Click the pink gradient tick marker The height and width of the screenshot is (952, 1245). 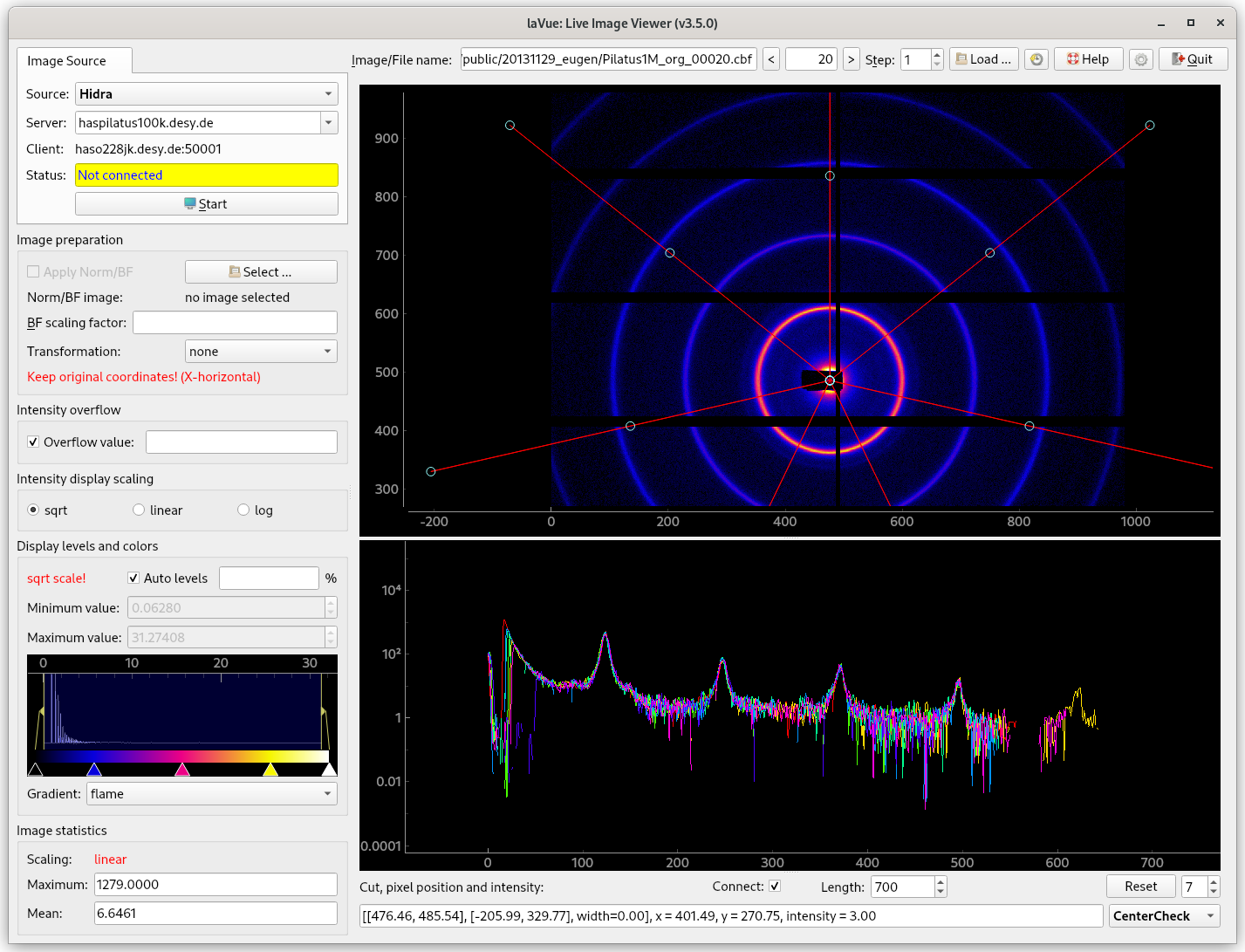click(181, 770)
